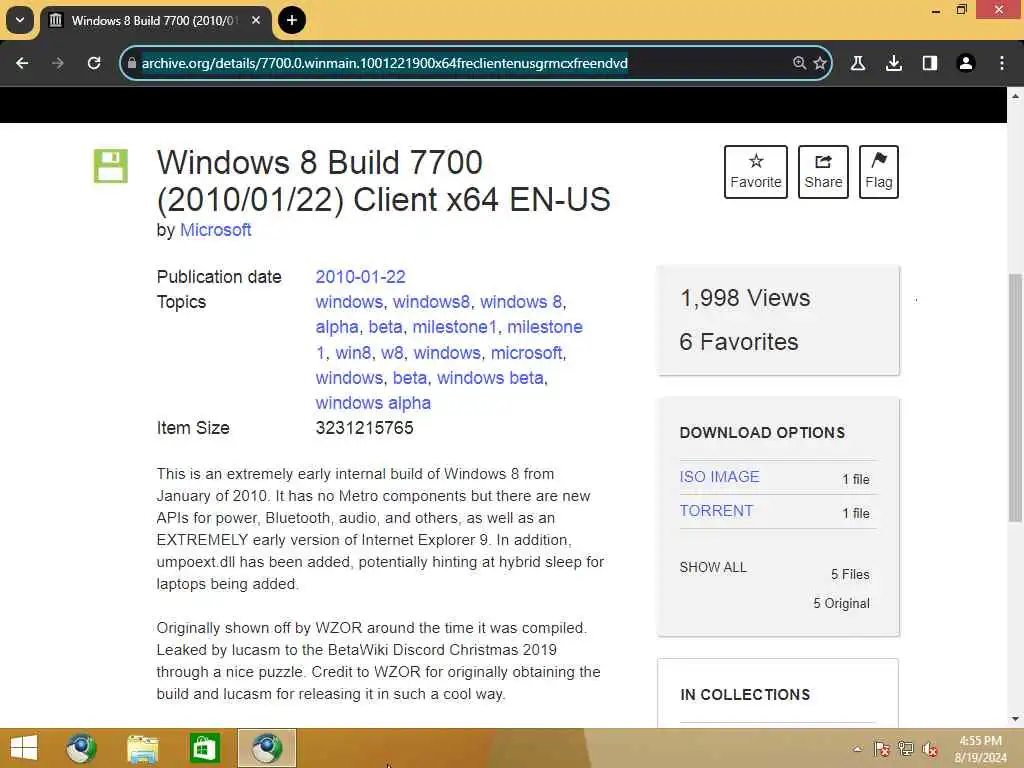The image size is (1024, 768).
Task: Open the browser Downloads icon
Action: click(893, 63)
